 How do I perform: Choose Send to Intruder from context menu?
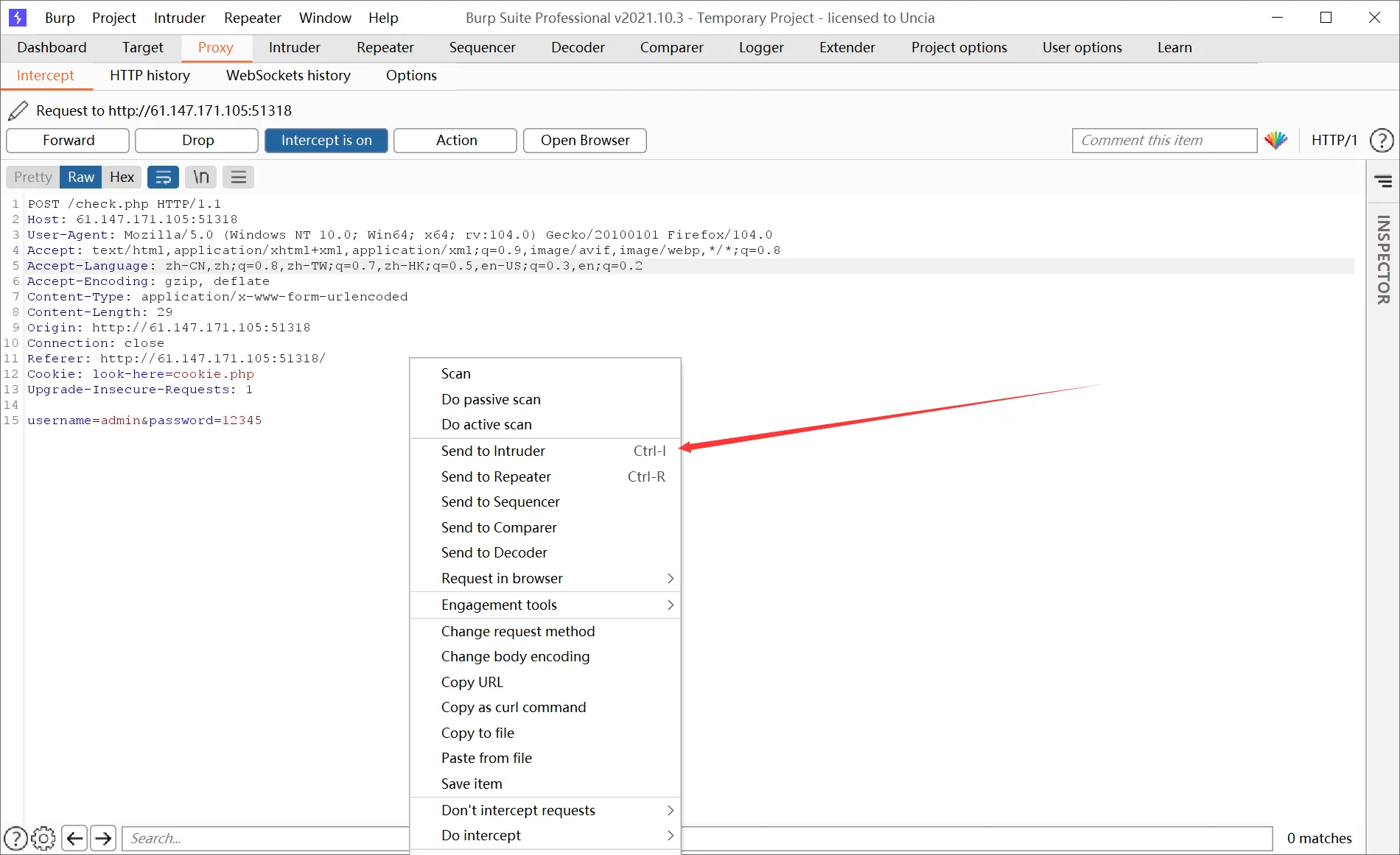(x=545, y=451)
